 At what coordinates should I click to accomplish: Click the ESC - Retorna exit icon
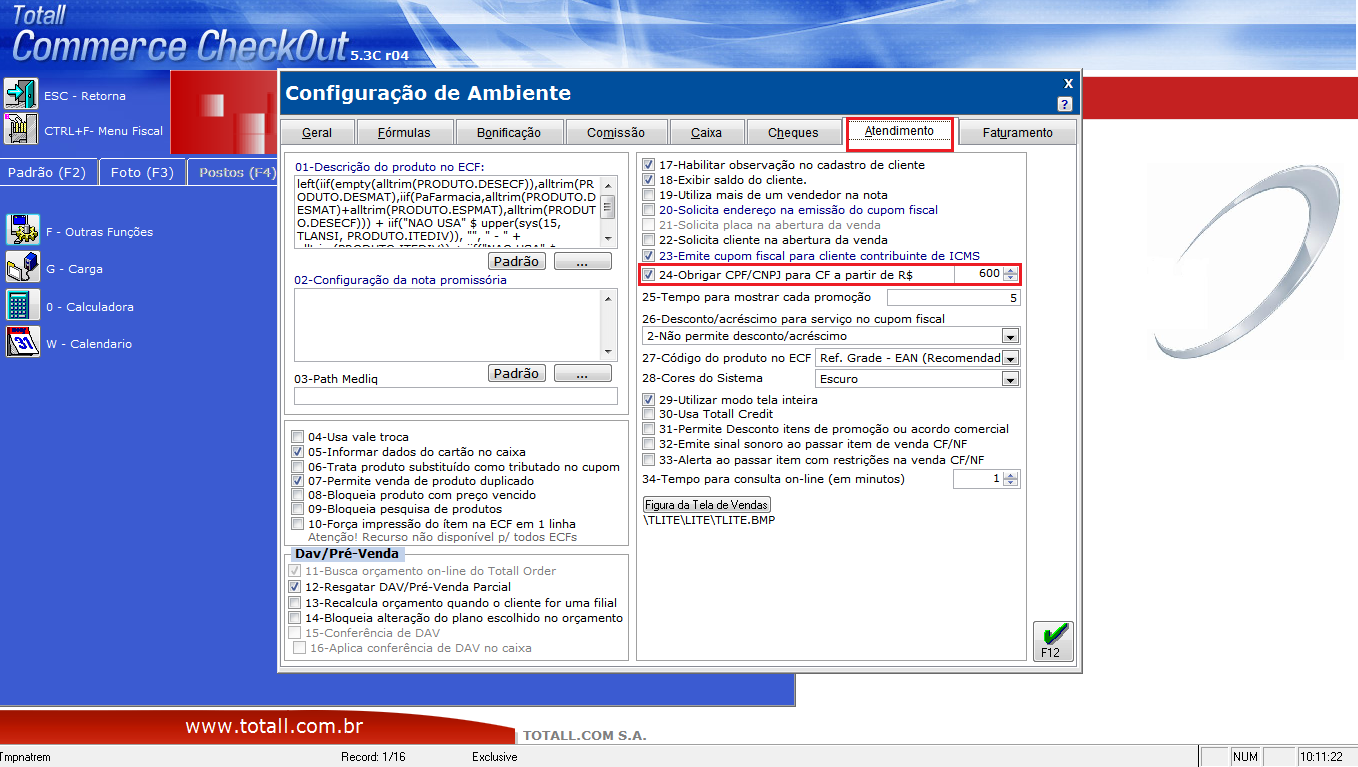(21, 94)
